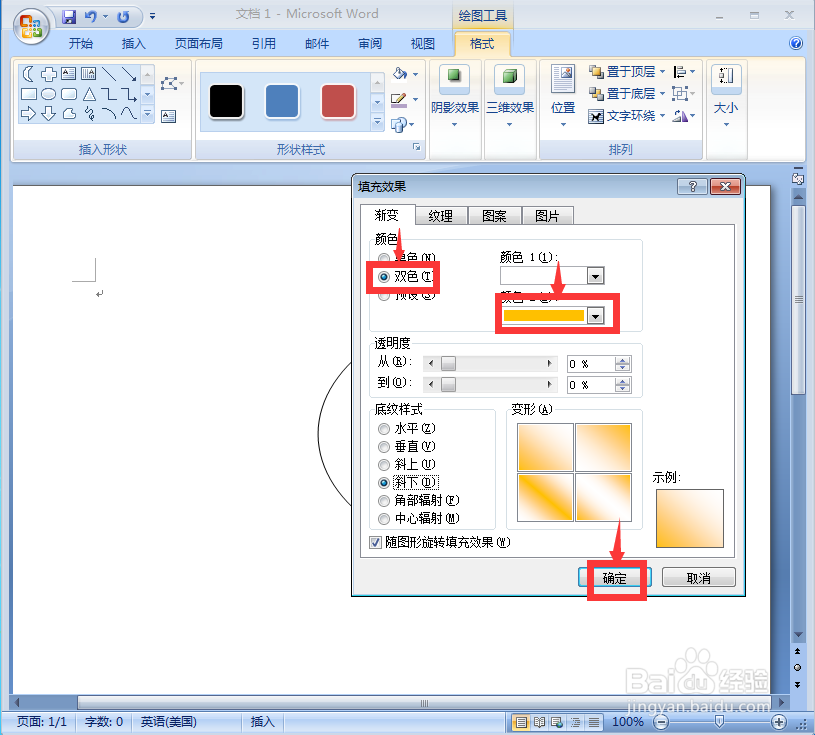Open the 形状样式 dialog launcher
The width and height of the screenshot is (815, 735).
(416, 147)
